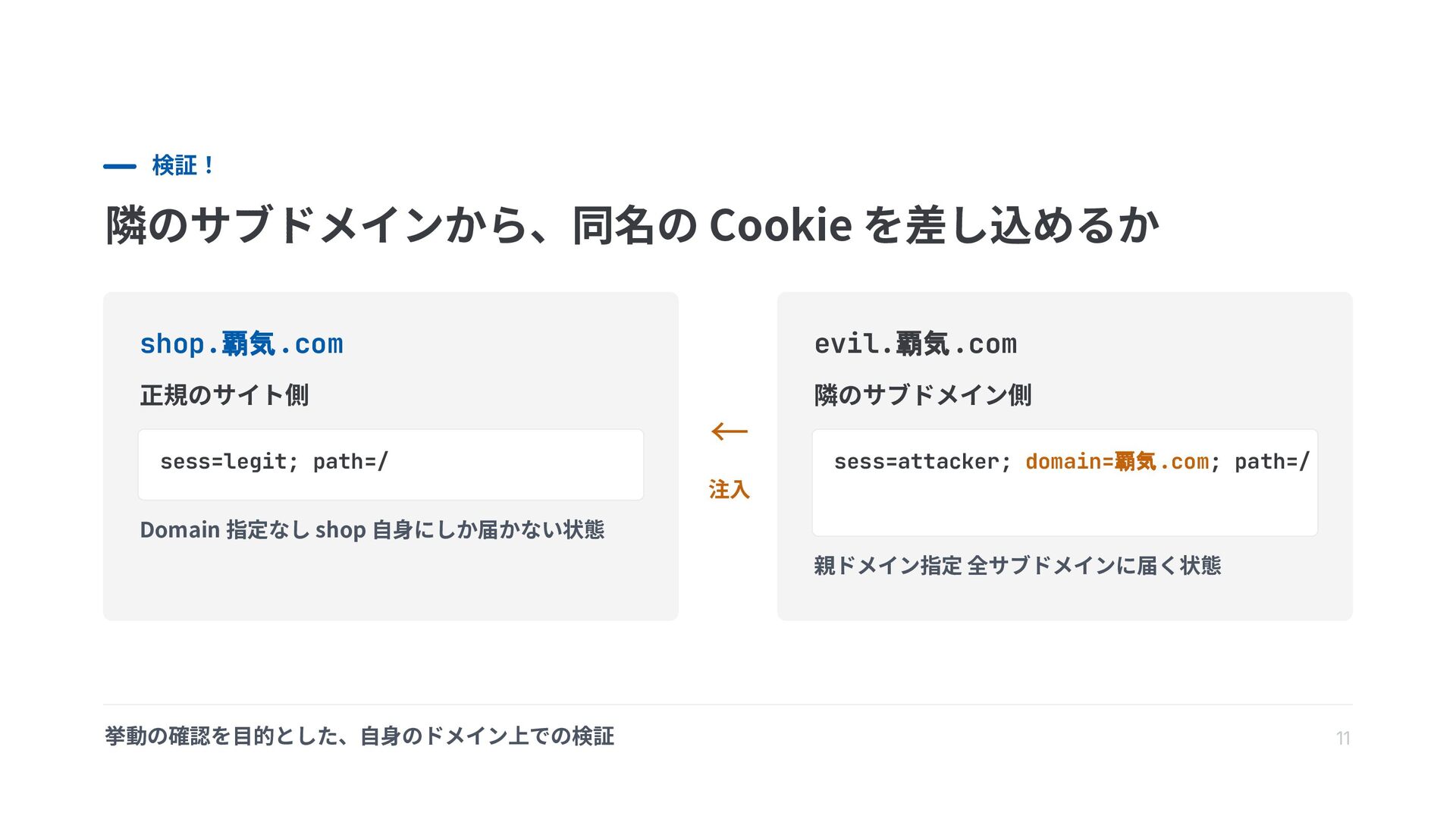Click the 注入 label under the arrow
The height and width of the screenshot is (819, 1456).
(x=730, y=489)
